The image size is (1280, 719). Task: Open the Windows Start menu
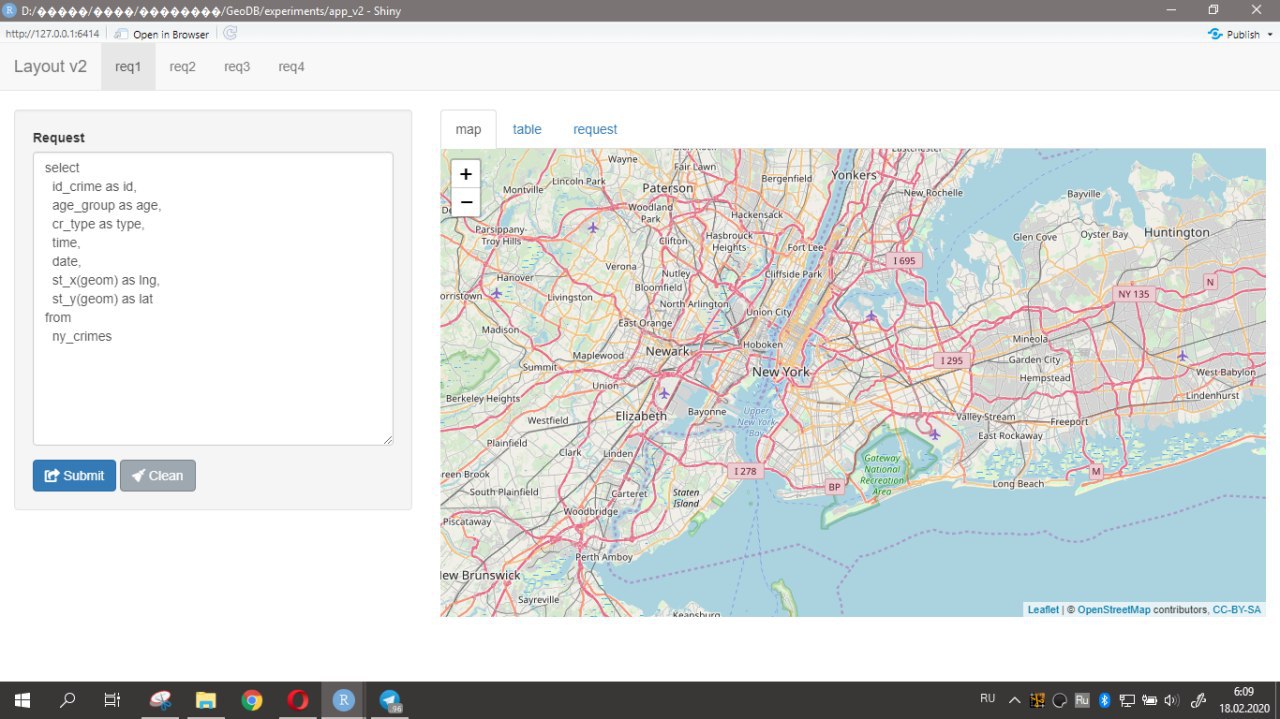(22, 700)
